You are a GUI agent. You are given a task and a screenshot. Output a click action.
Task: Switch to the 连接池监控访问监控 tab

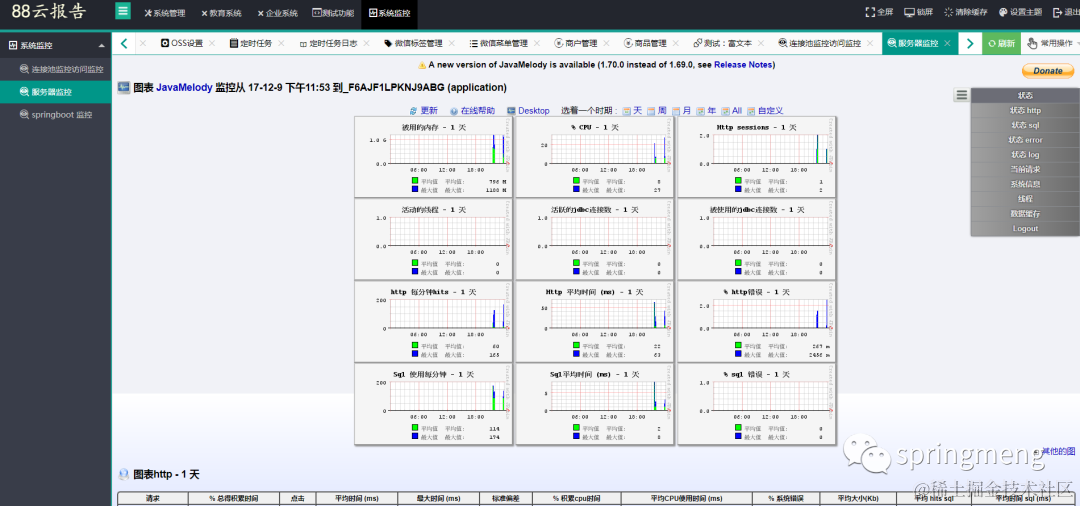pos(820,43)
